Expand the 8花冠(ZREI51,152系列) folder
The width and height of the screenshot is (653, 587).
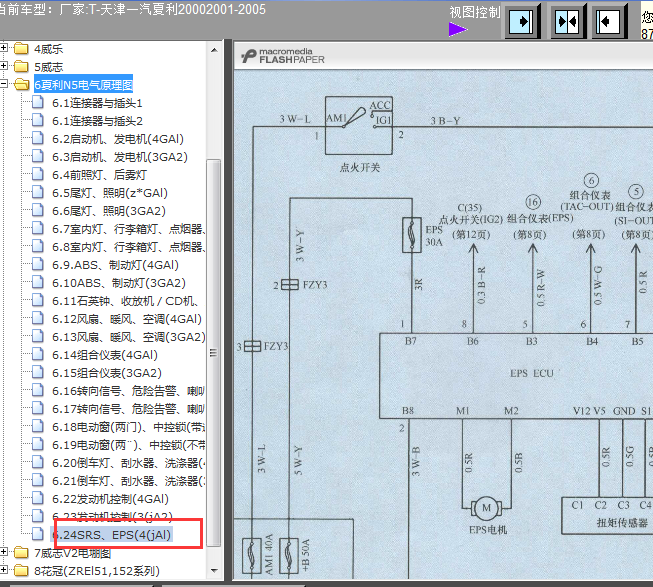[4, 570]
